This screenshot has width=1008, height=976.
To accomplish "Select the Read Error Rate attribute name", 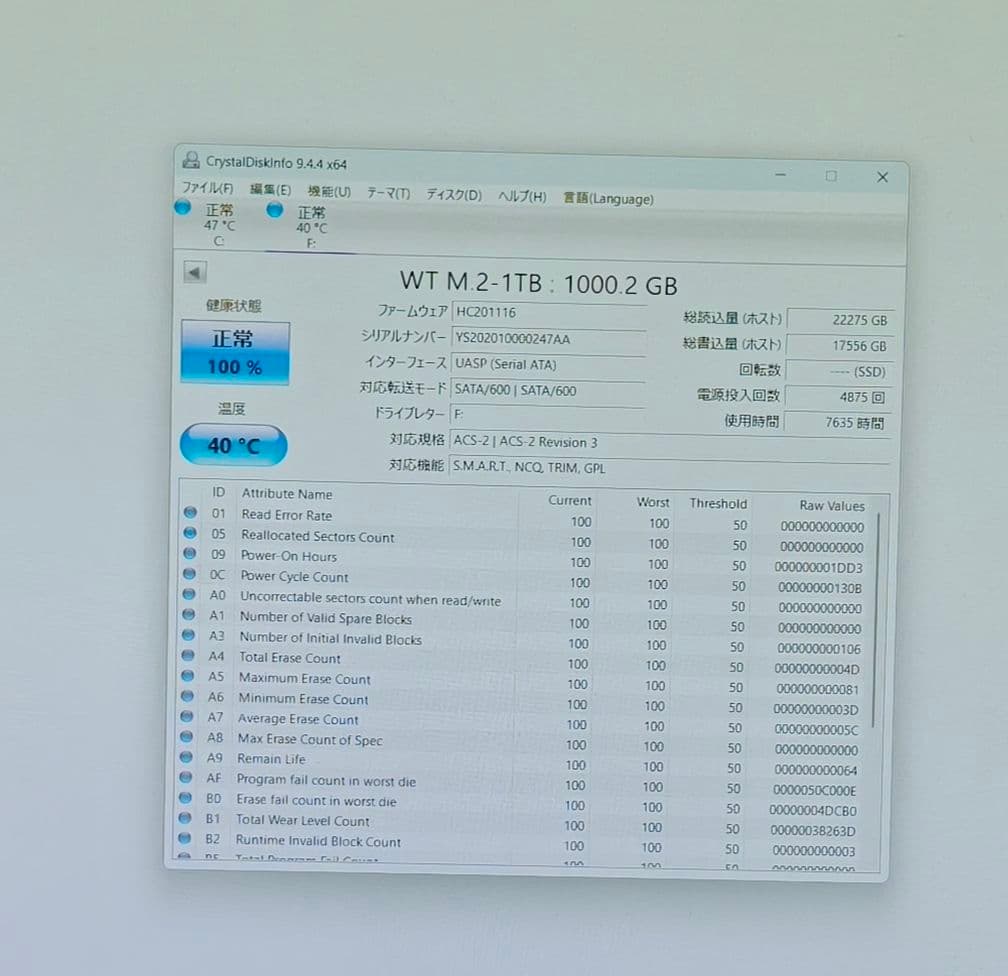I will [x=287, y=515].
